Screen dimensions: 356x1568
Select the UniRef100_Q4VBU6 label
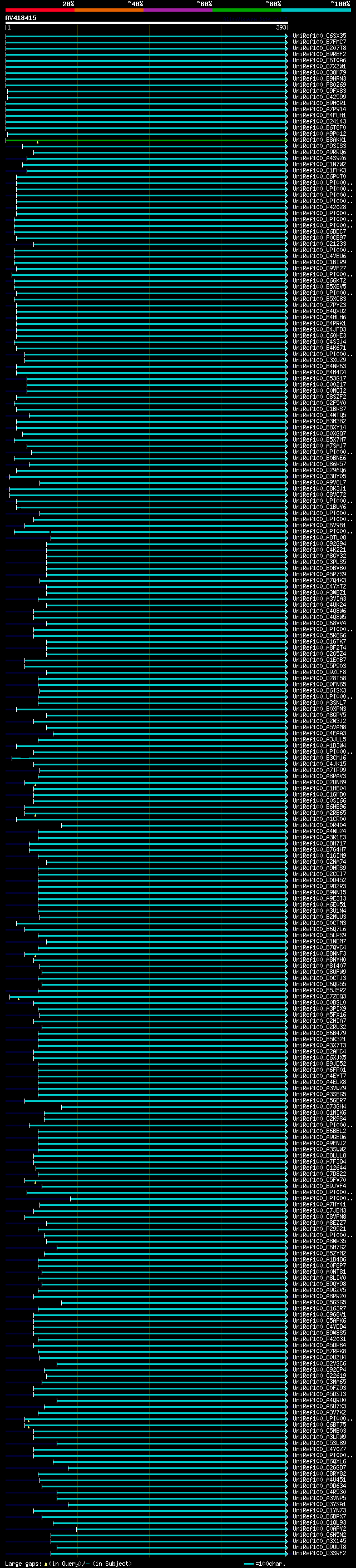[x=319, y=256]
